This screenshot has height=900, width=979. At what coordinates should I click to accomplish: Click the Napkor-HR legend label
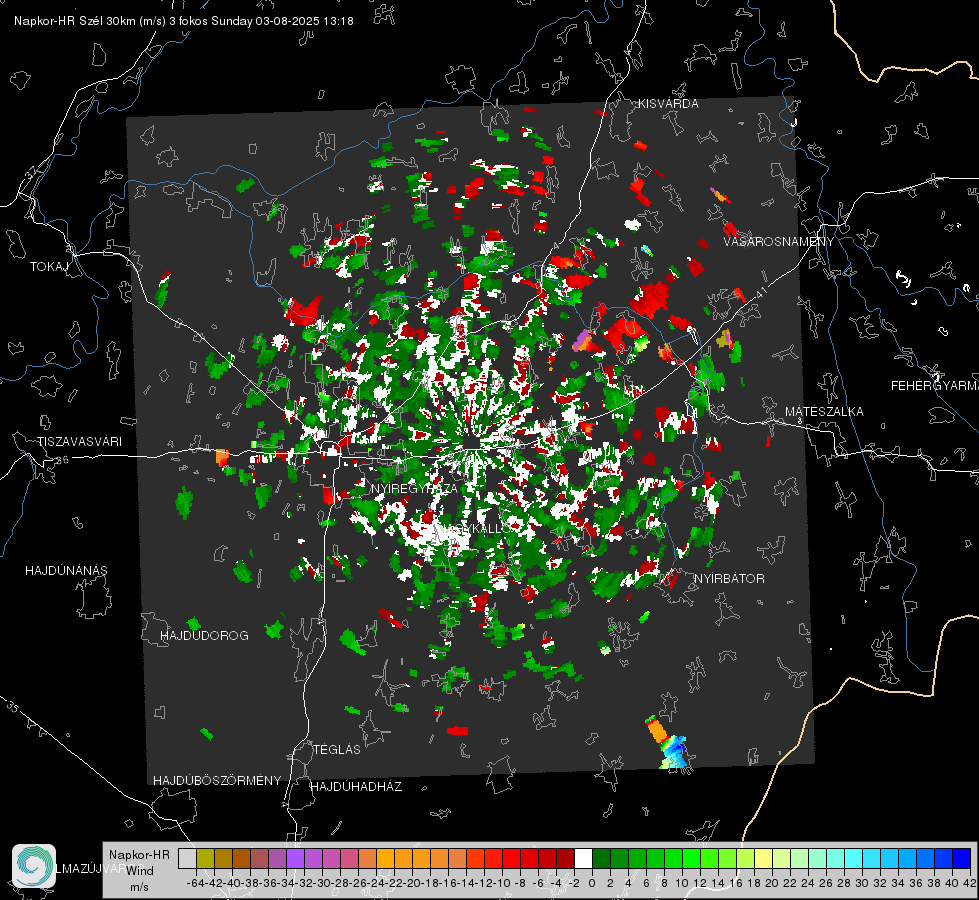point(139,854)
